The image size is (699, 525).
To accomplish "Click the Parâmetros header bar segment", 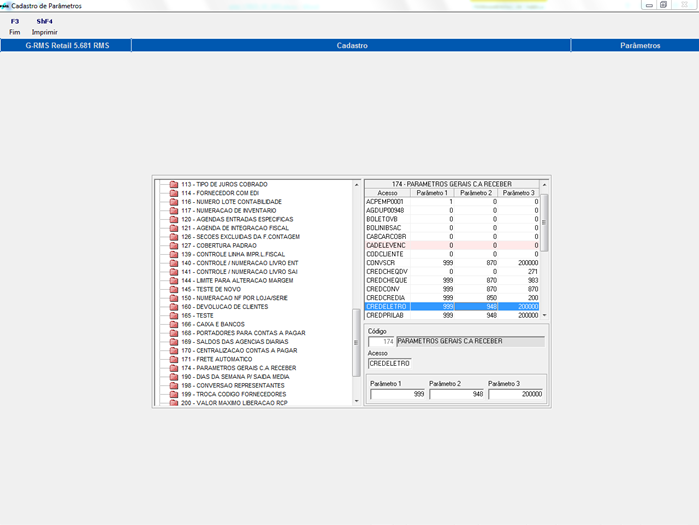I will click(x=635, y=45).
